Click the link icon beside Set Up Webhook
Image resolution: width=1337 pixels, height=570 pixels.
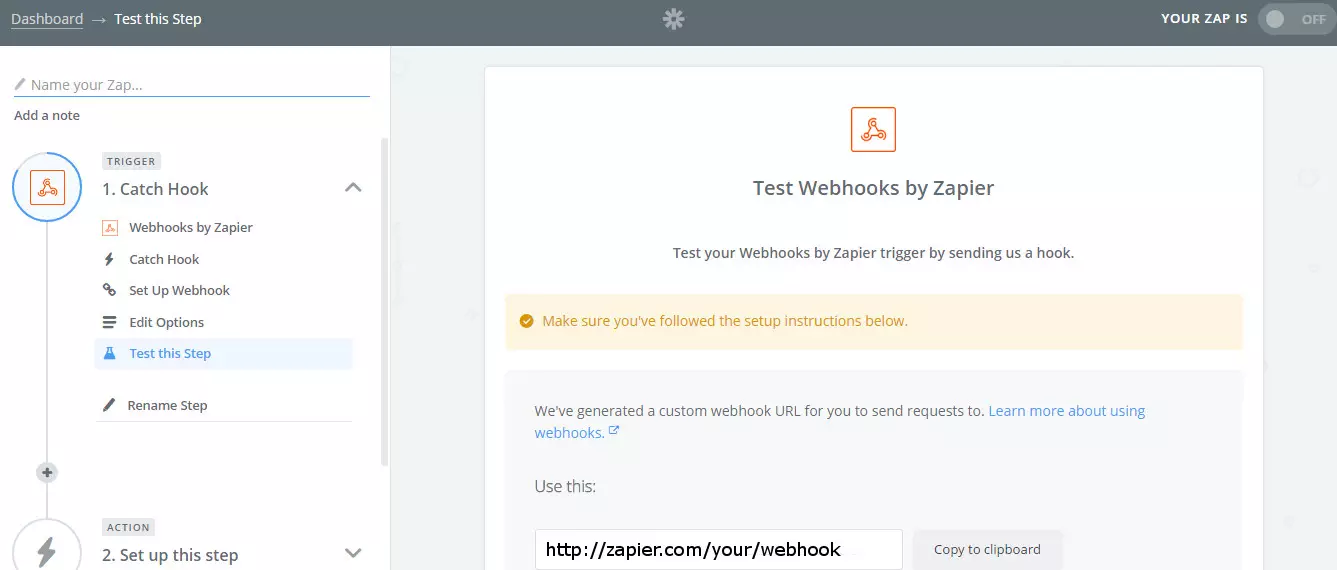pos(110,290)
